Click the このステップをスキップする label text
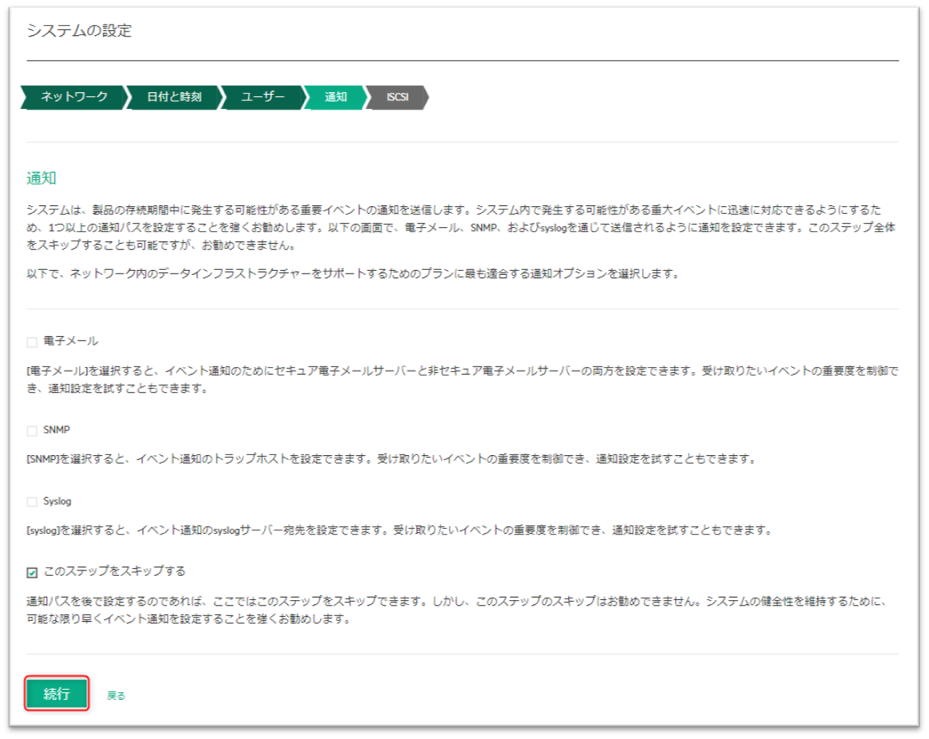The image size is (929, 739). (115, 571)
